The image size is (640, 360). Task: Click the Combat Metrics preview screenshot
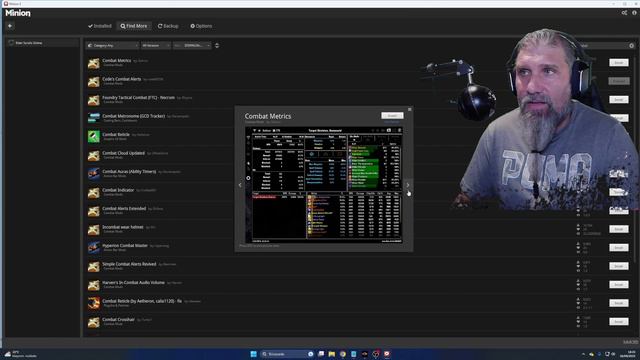click(324, 185)
